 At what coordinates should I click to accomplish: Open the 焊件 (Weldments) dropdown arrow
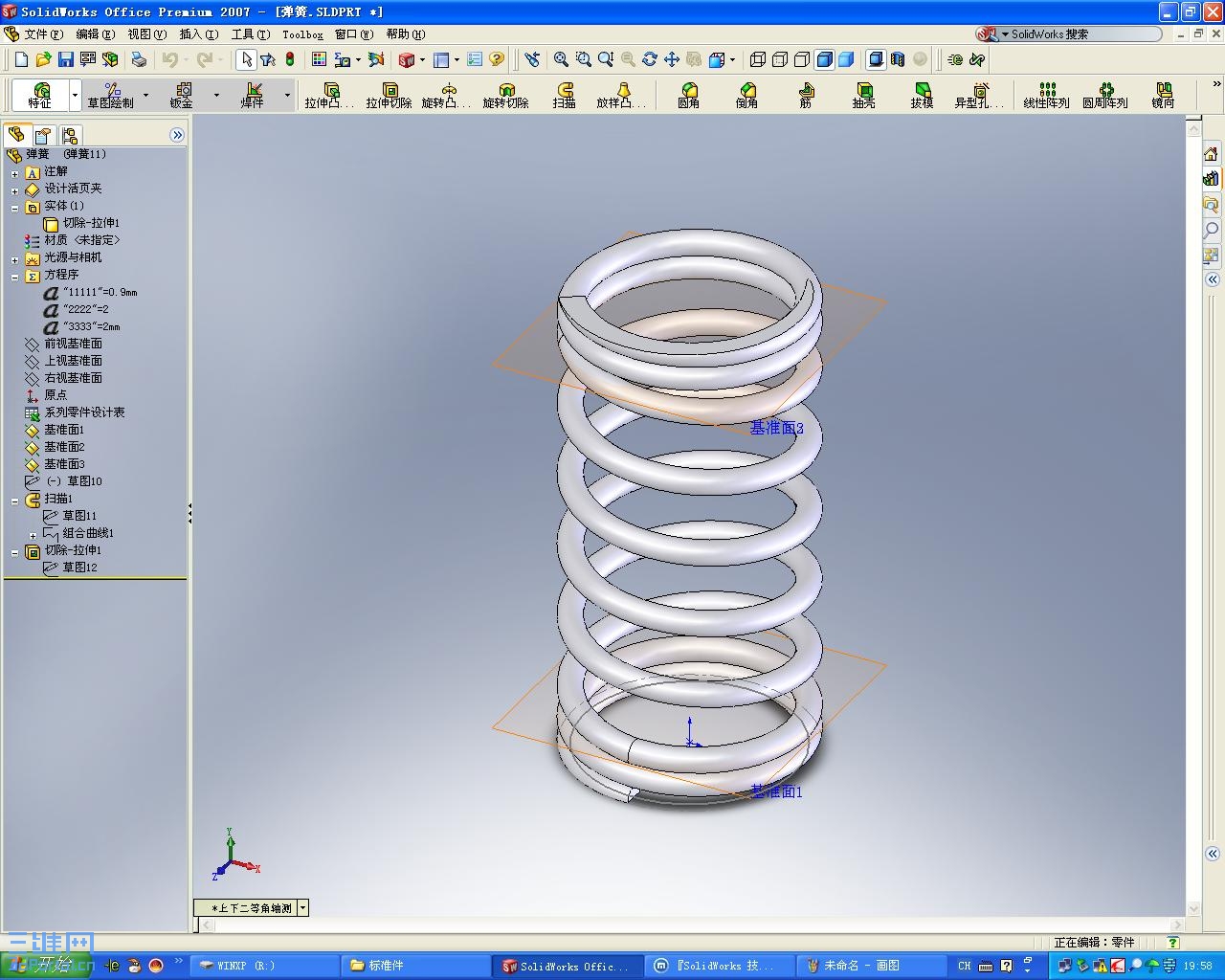pyautogui.click(x=287, y=96)
